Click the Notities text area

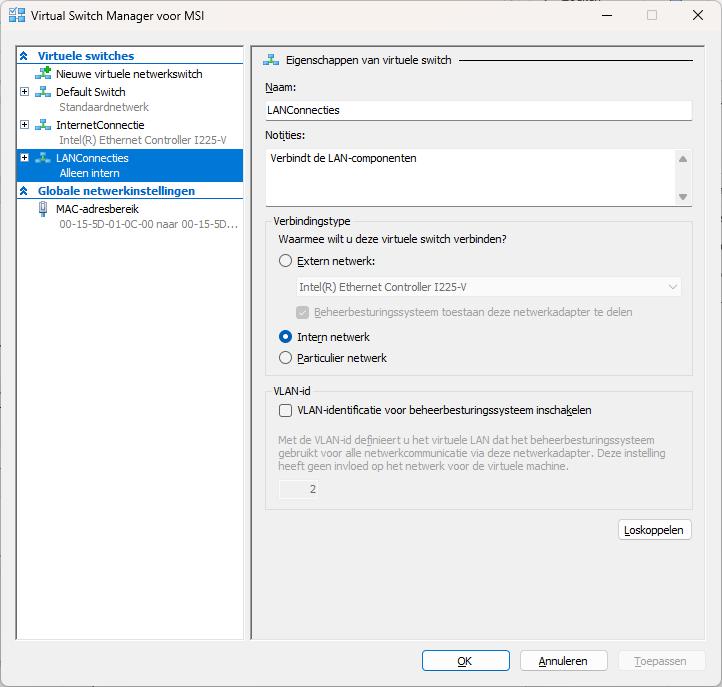point(470,177)
